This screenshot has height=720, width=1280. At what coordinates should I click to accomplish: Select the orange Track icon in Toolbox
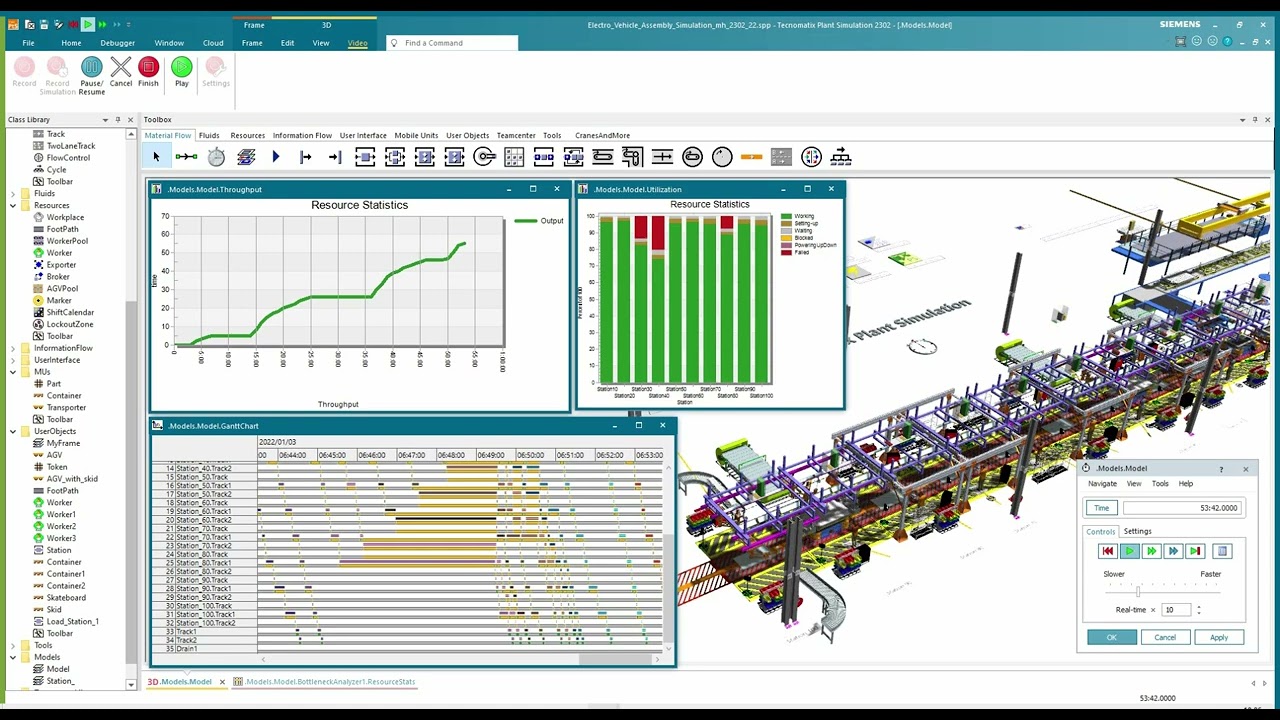[x=752, y=157]
